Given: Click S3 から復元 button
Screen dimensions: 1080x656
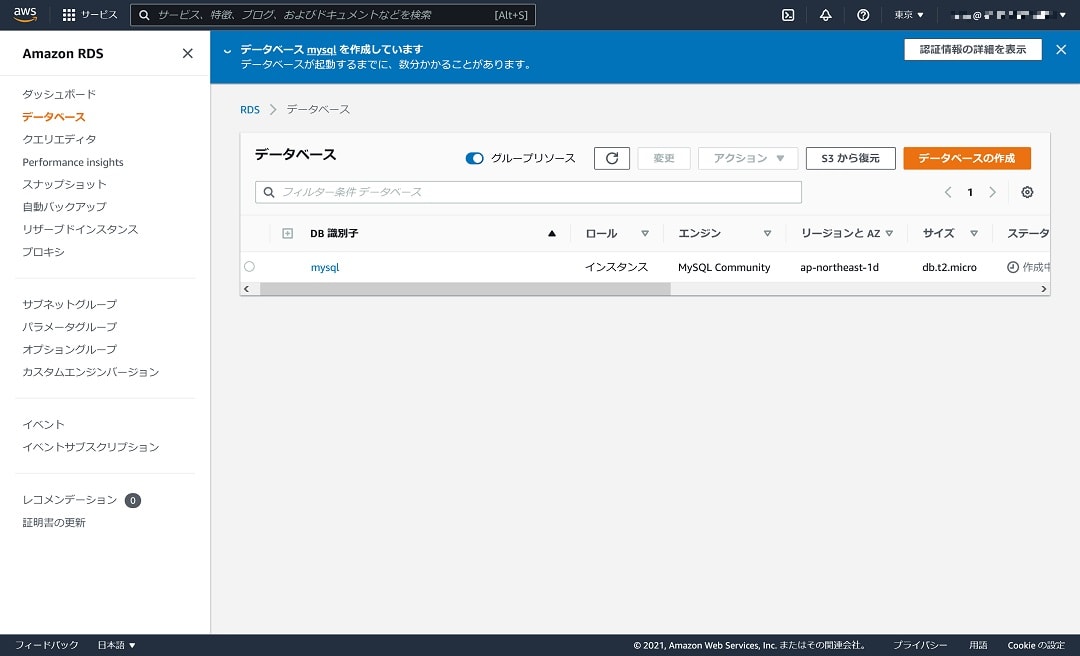Looking at the screenshot, I should pyautogui.click(x=850, y=158).
